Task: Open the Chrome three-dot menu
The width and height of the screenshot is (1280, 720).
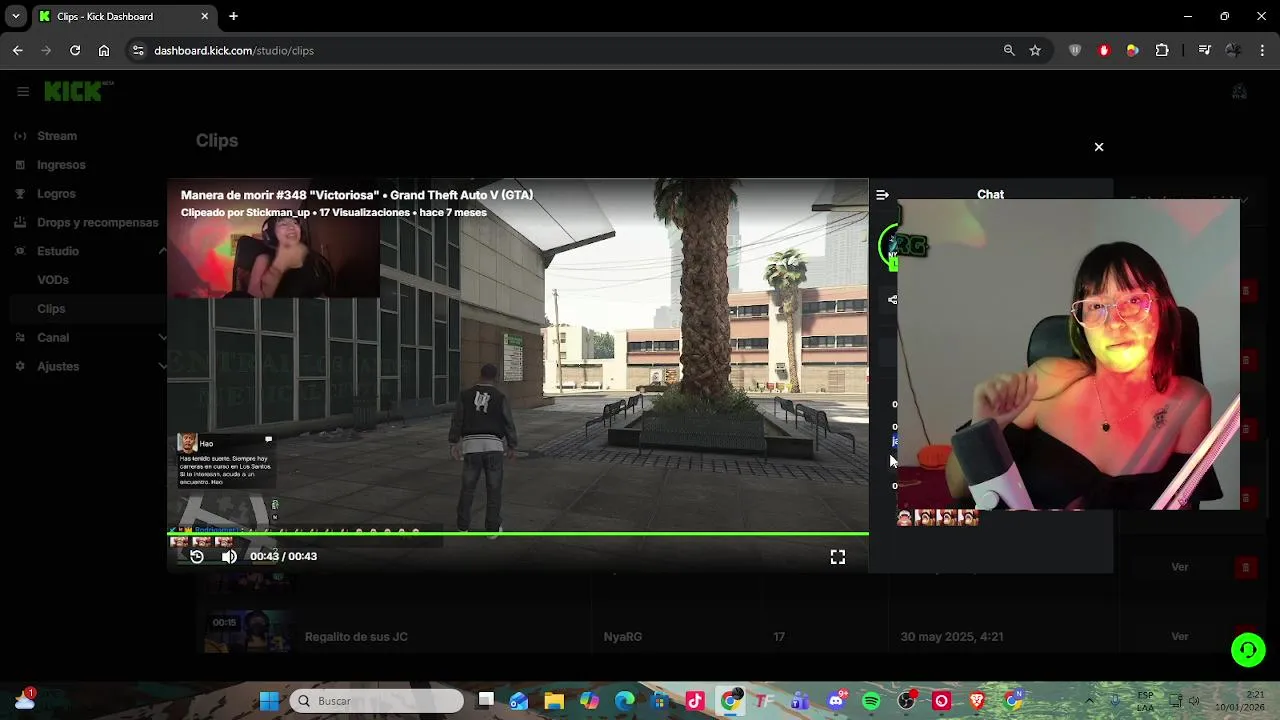Action: coord(1262,50)
